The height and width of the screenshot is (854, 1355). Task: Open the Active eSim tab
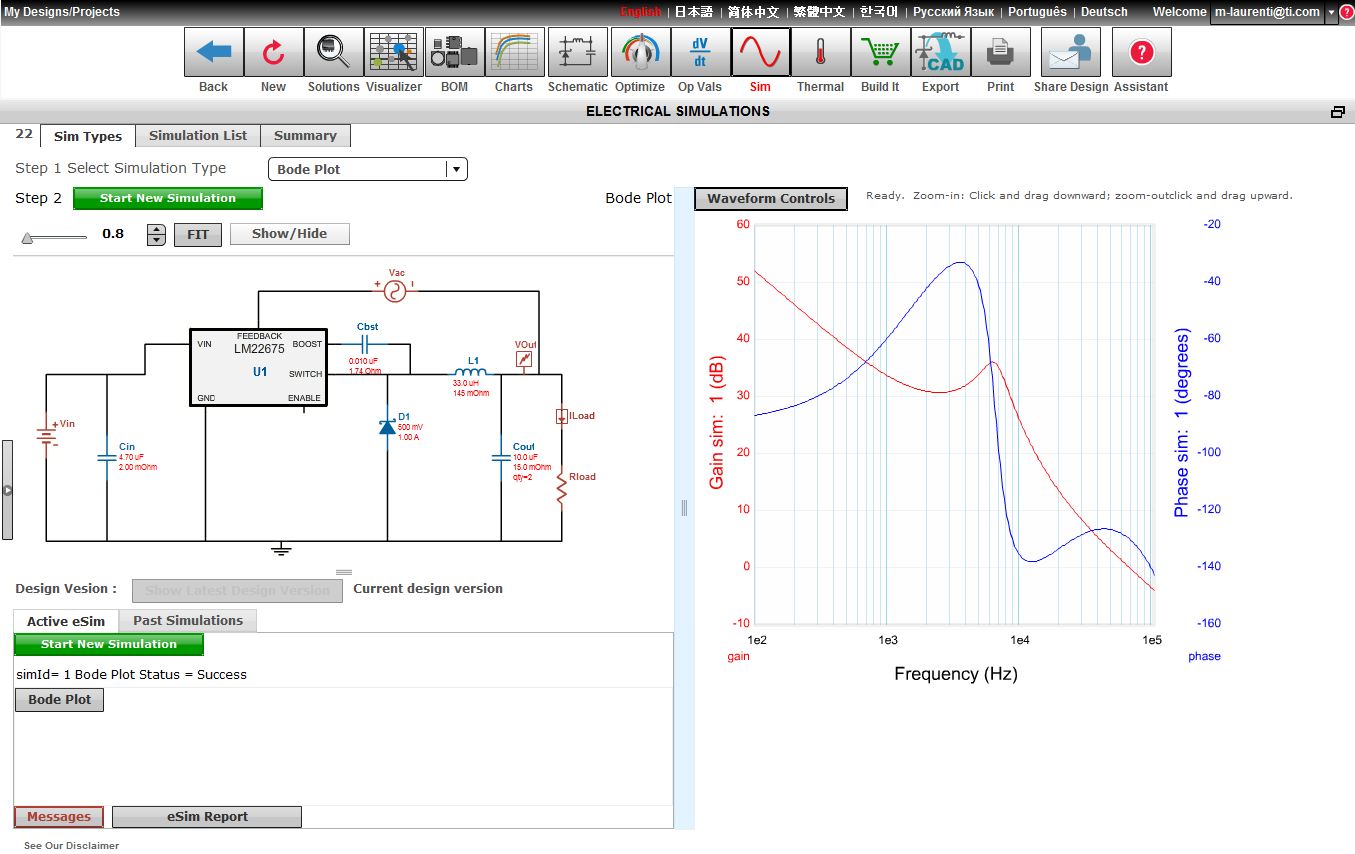point(66,621)
